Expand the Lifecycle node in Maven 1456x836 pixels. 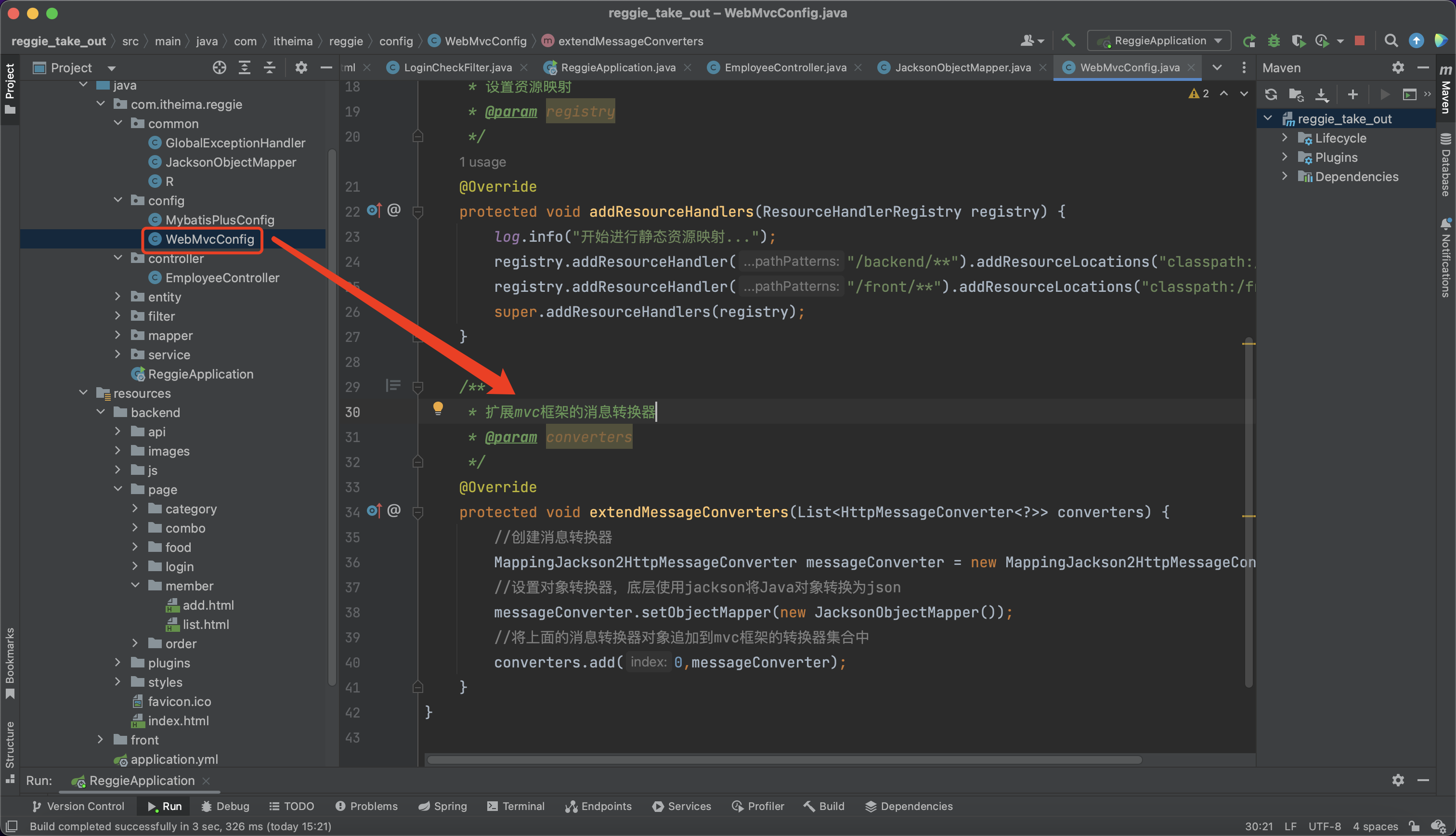(x=1285, y=138)
